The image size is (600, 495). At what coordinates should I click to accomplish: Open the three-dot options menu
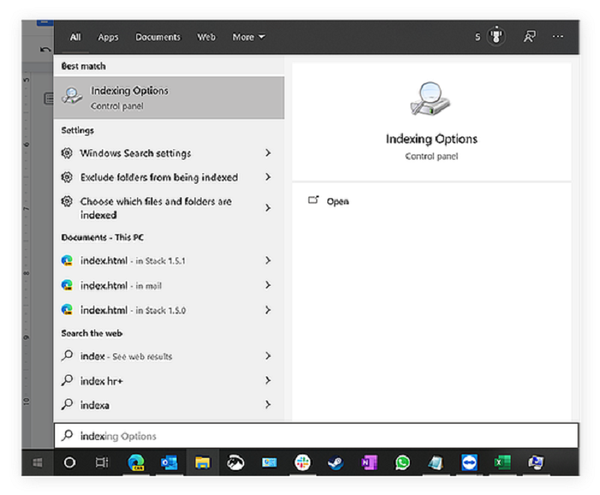[558, 37]
